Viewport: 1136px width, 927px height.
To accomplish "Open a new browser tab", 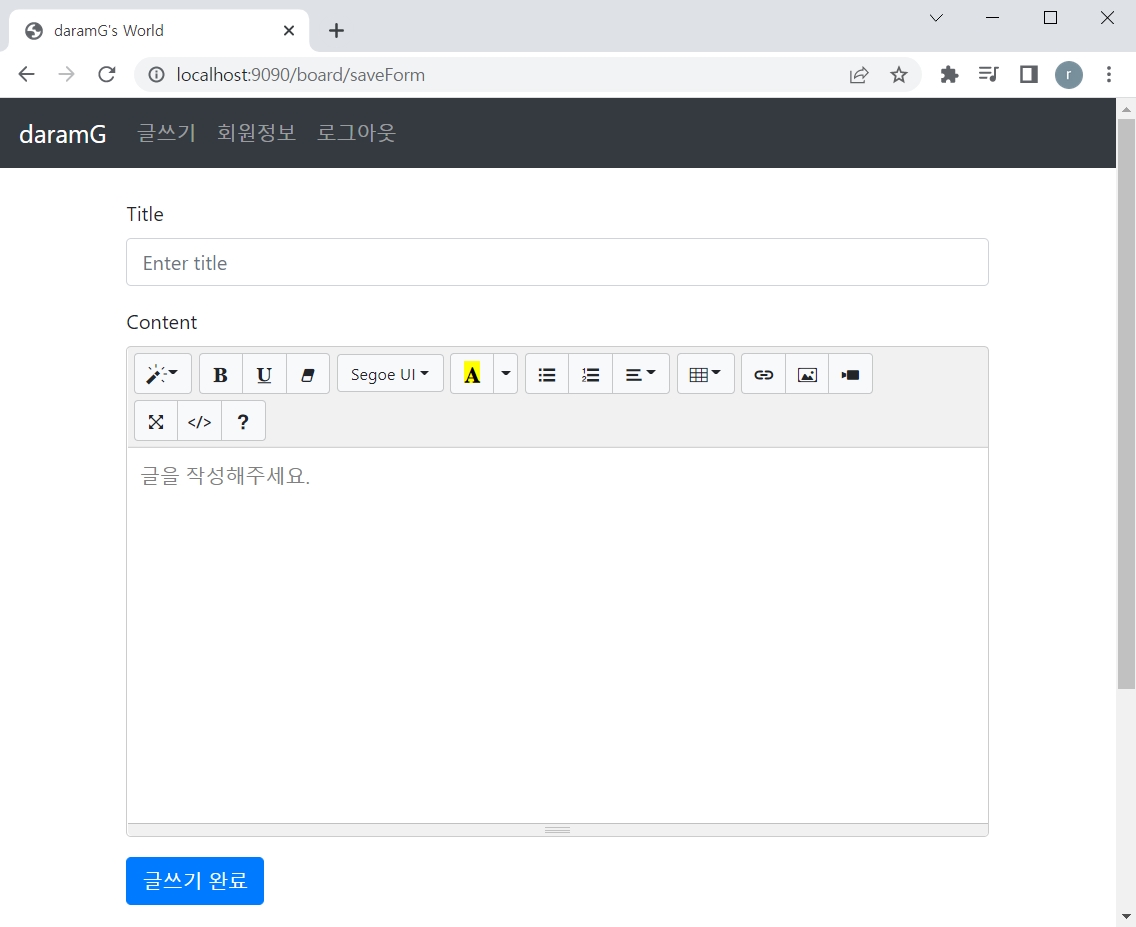I will (336, 30).
